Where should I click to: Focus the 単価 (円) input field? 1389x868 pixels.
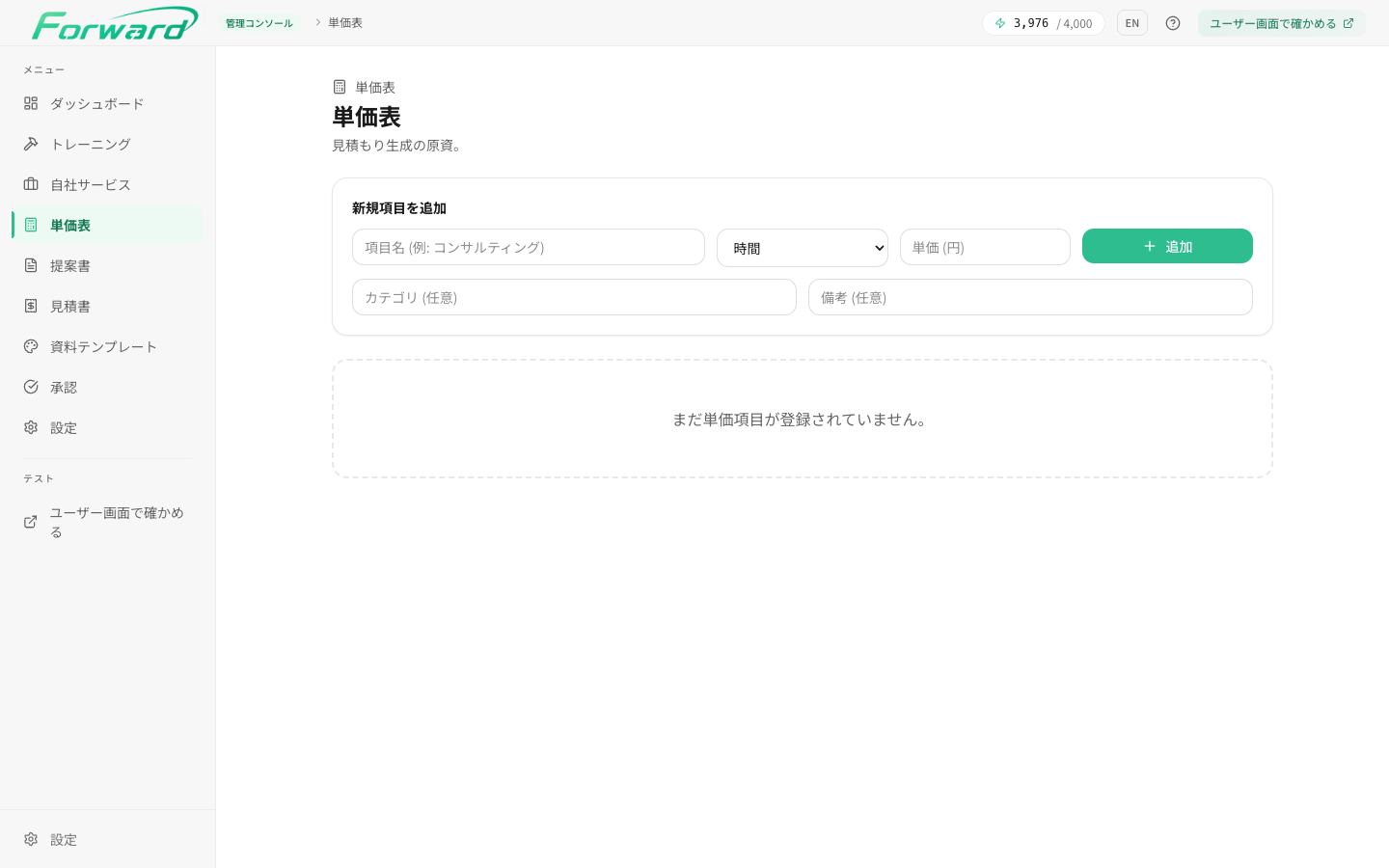point(985,247)
